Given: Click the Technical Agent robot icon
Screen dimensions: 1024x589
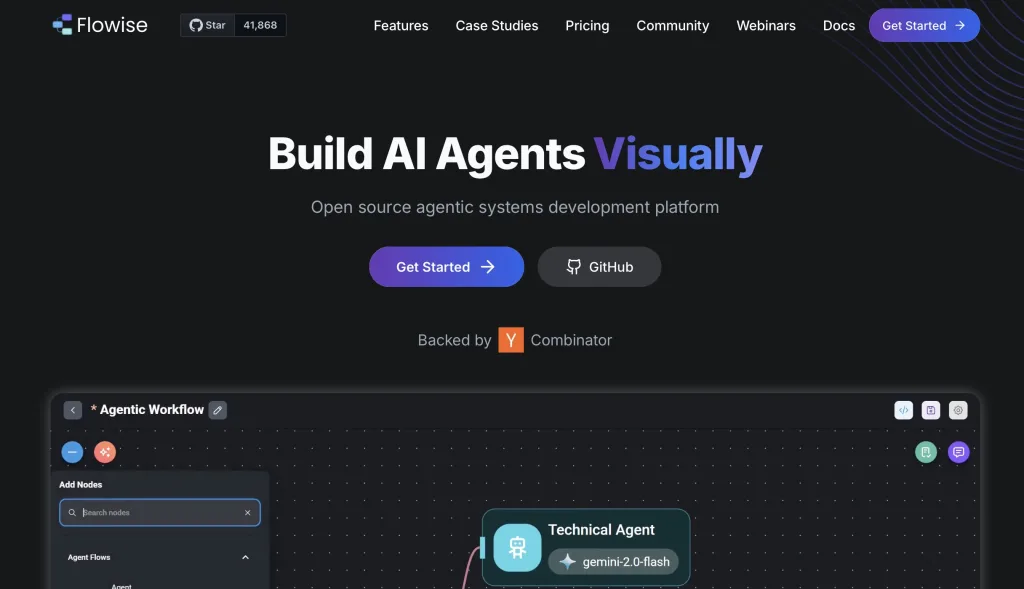Looking at the screenshot, I should (517, 547).
